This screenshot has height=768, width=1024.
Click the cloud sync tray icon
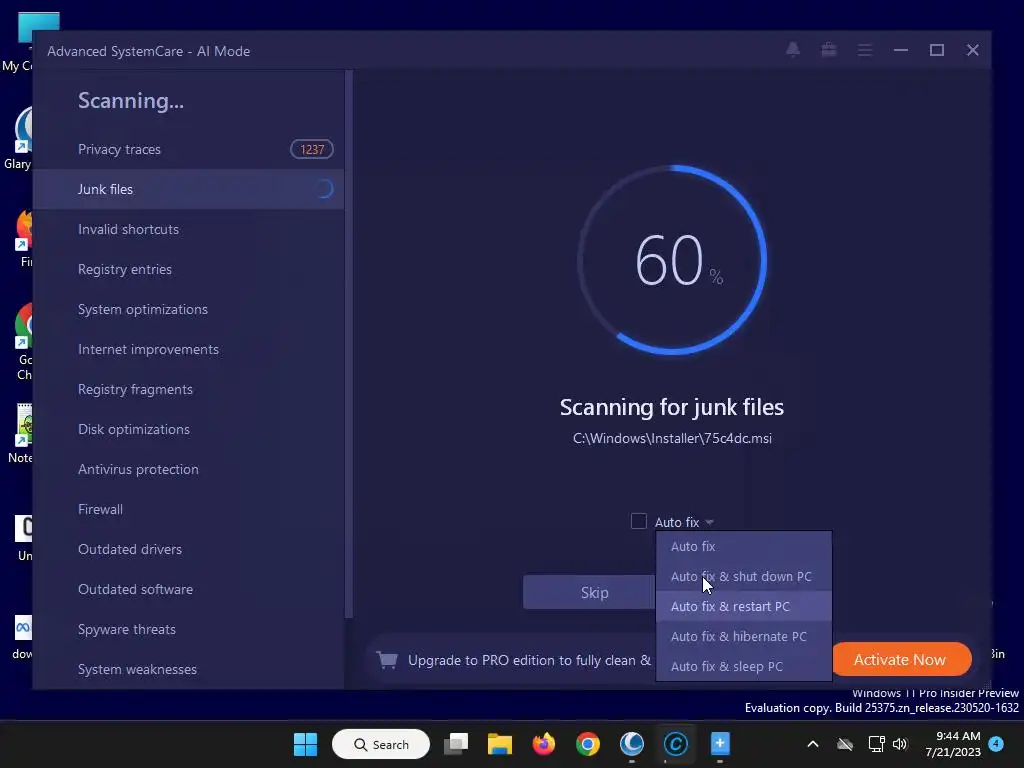pyautogui.click(x=845, y=744)
